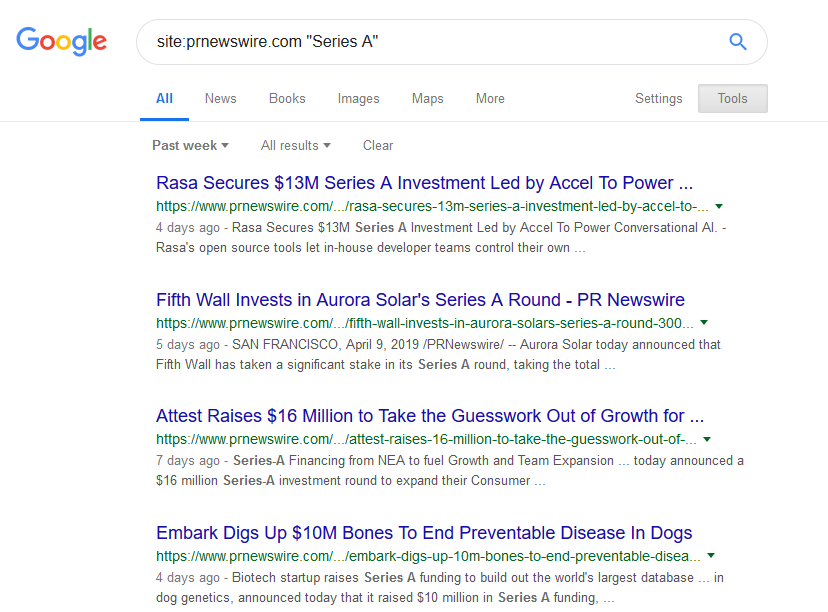Click the snippet "Biotech startup raises Series A"
The image size is (828, 612).
[324, 578]
